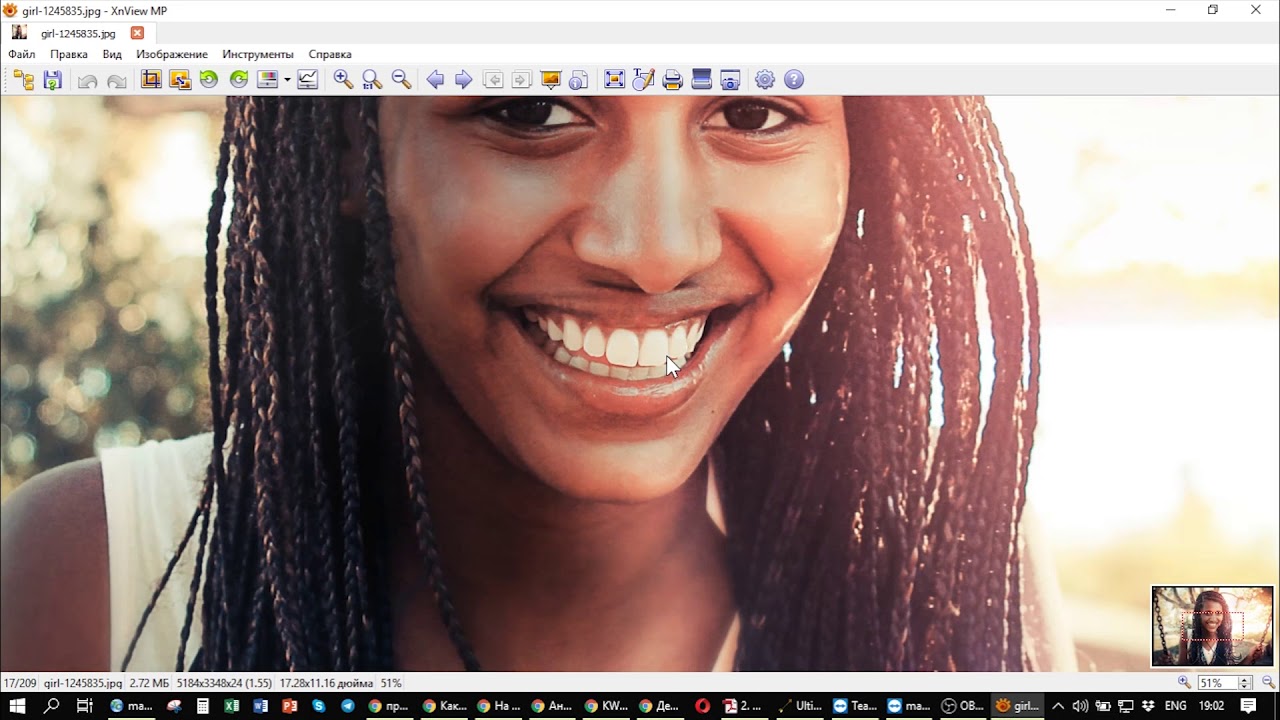Click the Zoom in magnifier
The image size is (1280, 720).
(343, 80)
